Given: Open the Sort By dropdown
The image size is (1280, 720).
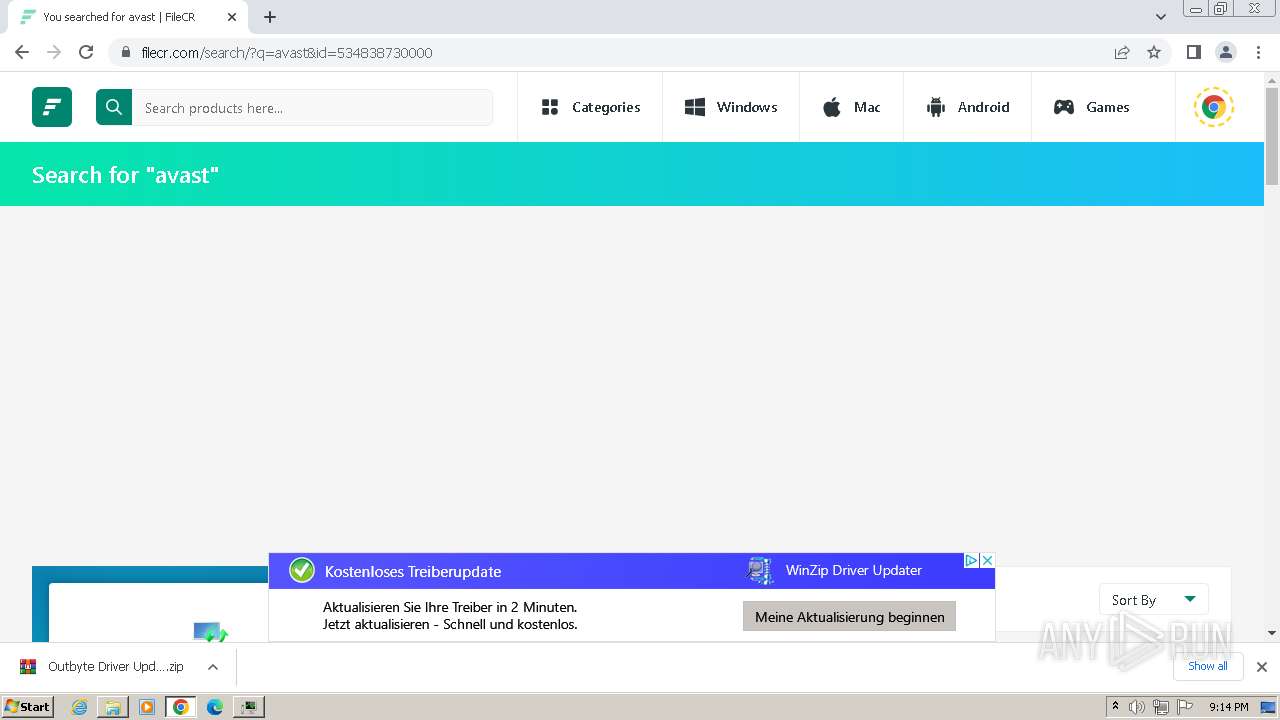Looking at the screenshot, I should tap(1154, 599).
